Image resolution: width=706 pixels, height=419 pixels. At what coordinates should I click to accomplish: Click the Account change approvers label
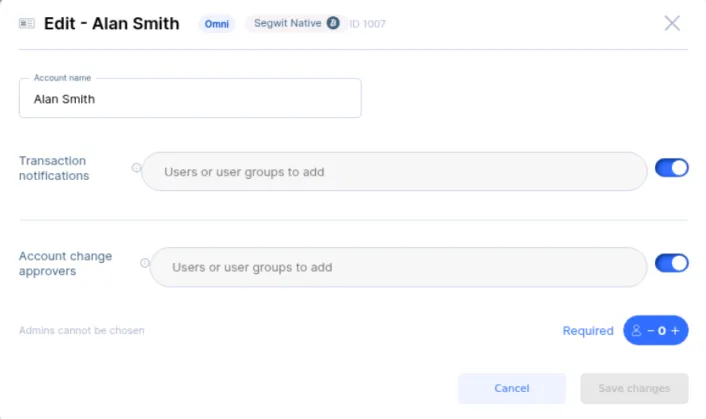coord(65,263)
